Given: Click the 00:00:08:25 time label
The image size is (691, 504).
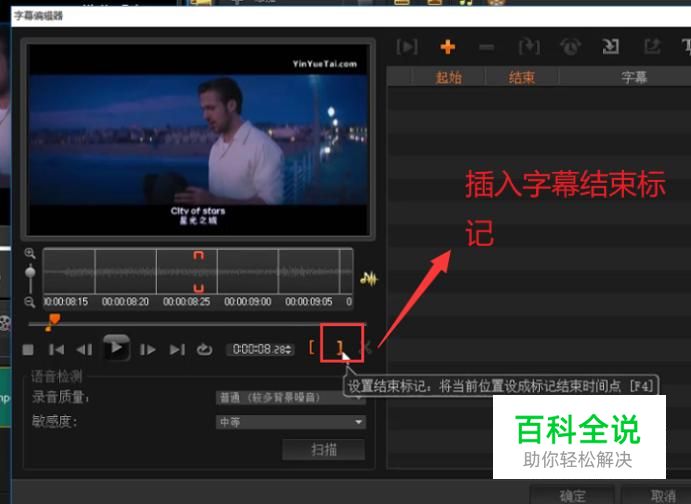Looking at the screenshot, I should pyautogui.click(x=186, y=302).
